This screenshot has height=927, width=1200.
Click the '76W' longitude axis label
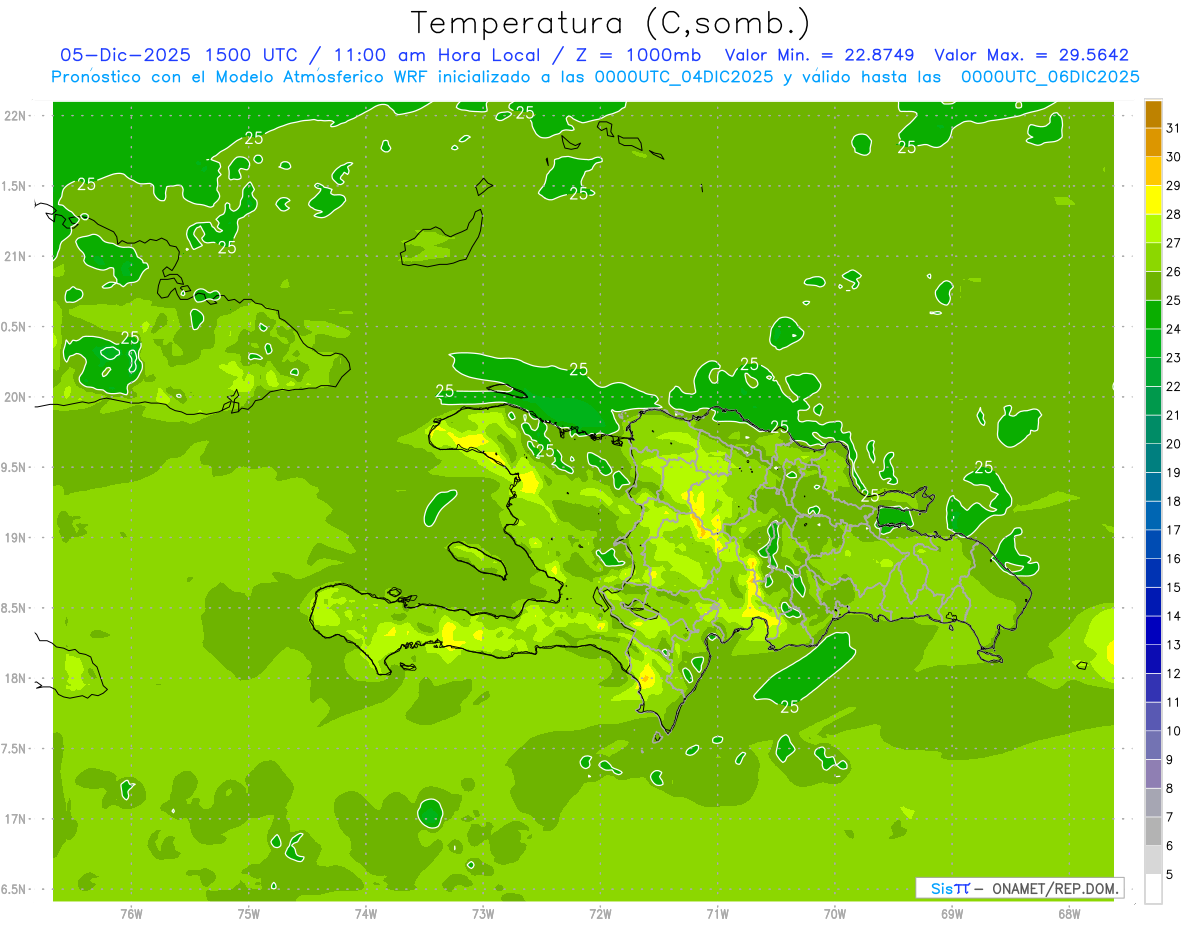click(x=131, y=913)
